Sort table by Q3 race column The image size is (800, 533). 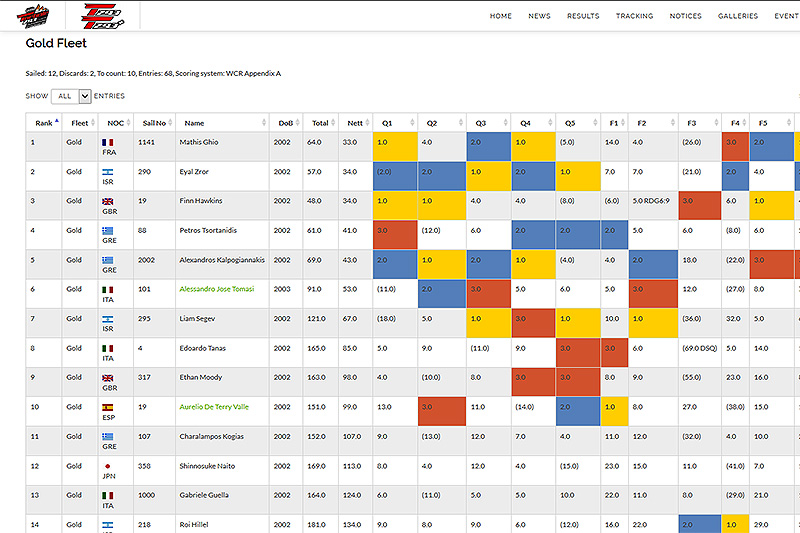click(489, 123)
